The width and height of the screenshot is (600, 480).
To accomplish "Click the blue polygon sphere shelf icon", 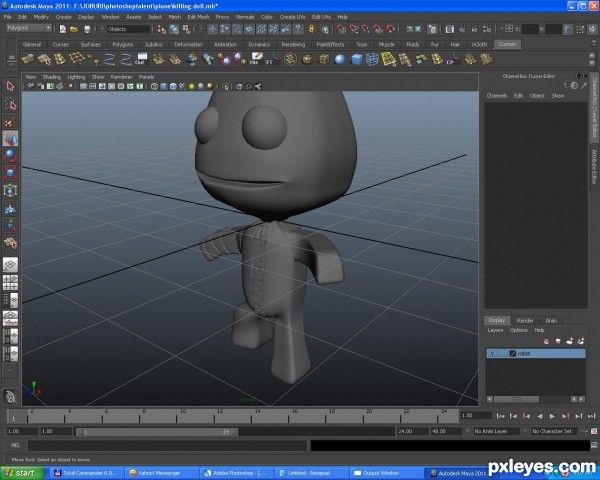I will click(x=340, y=59).
